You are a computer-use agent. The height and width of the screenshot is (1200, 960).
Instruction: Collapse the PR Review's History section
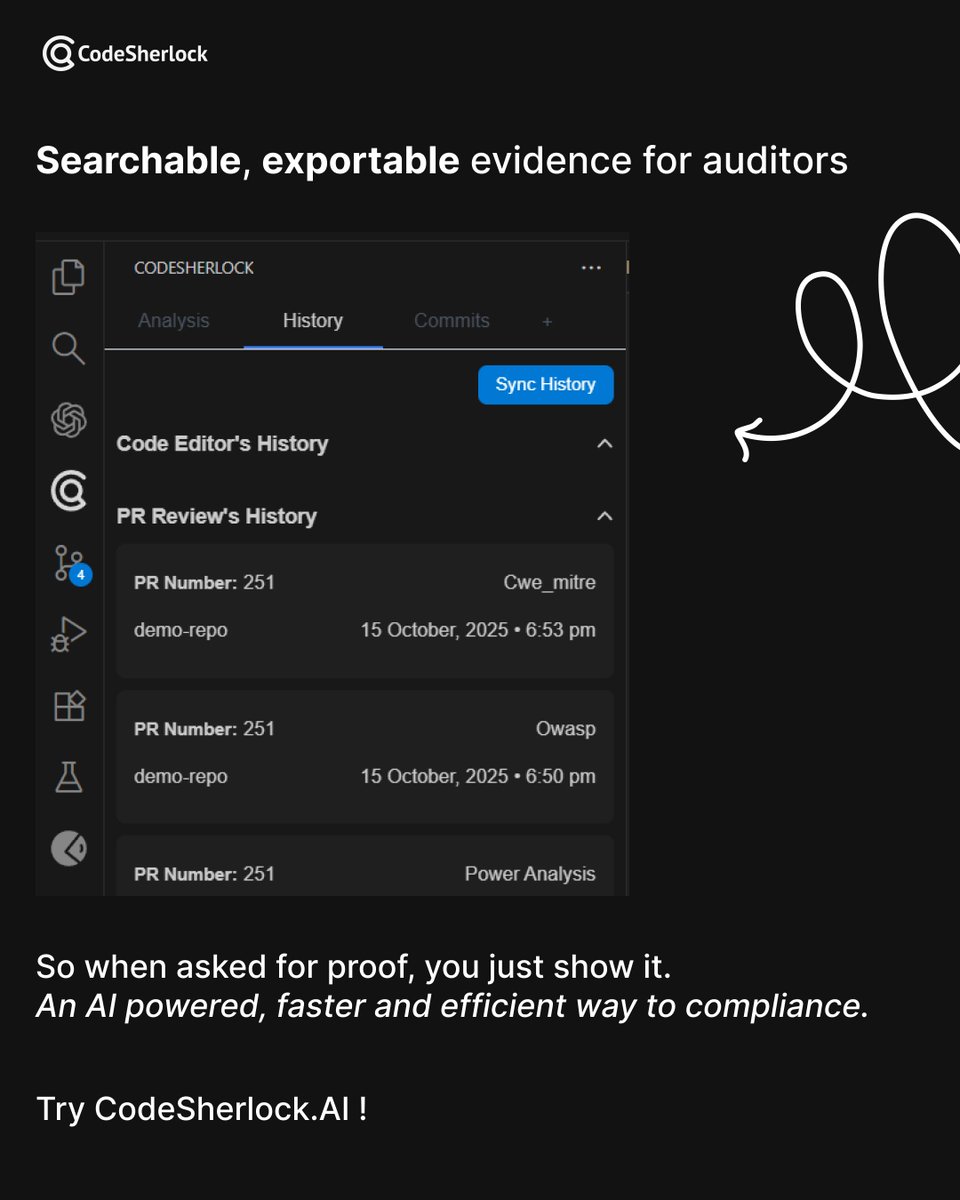(x=604, y=516)
